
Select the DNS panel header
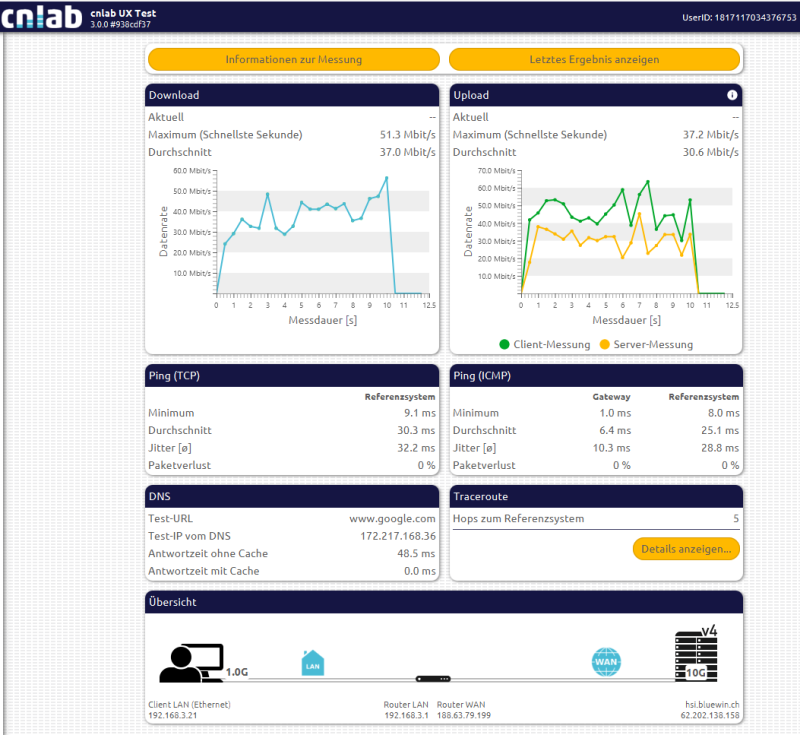292,496
